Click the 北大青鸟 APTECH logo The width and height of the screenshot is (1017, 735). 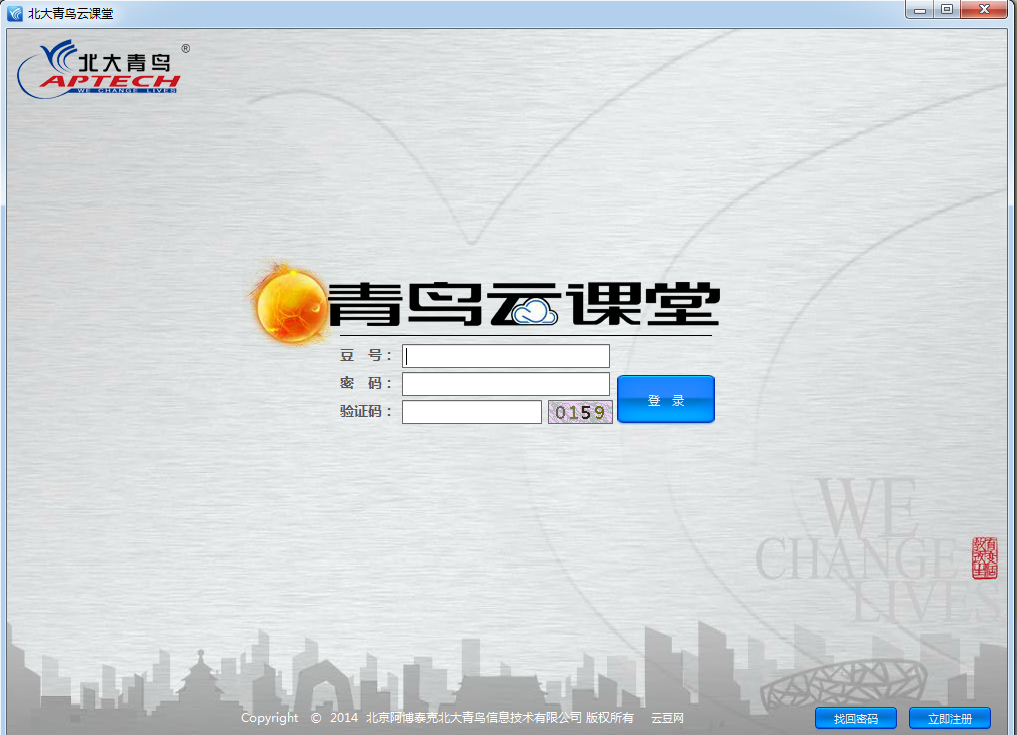coord(102,69)
